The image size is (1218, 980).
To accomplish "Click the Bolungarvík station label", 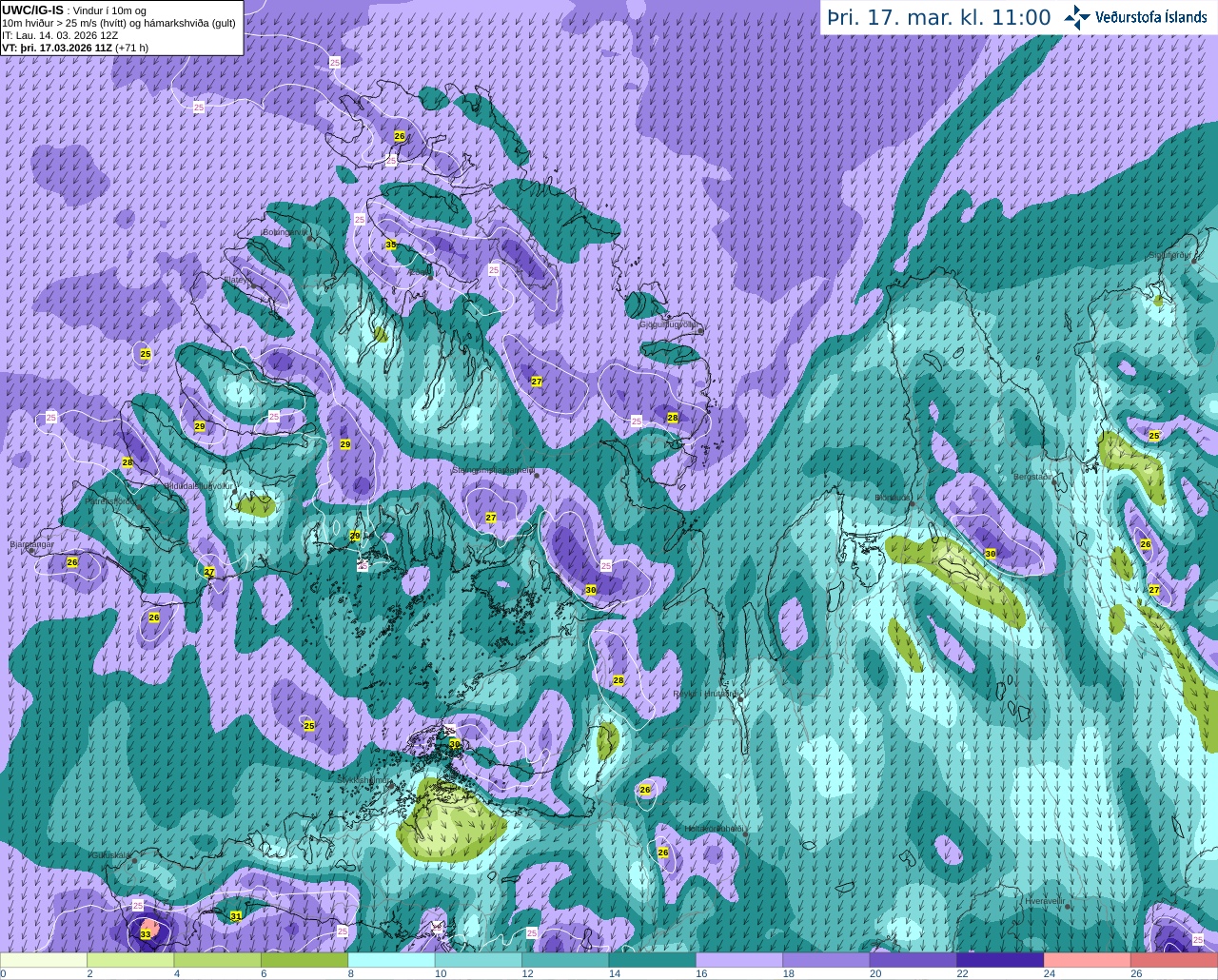I will tap(285, 231).
